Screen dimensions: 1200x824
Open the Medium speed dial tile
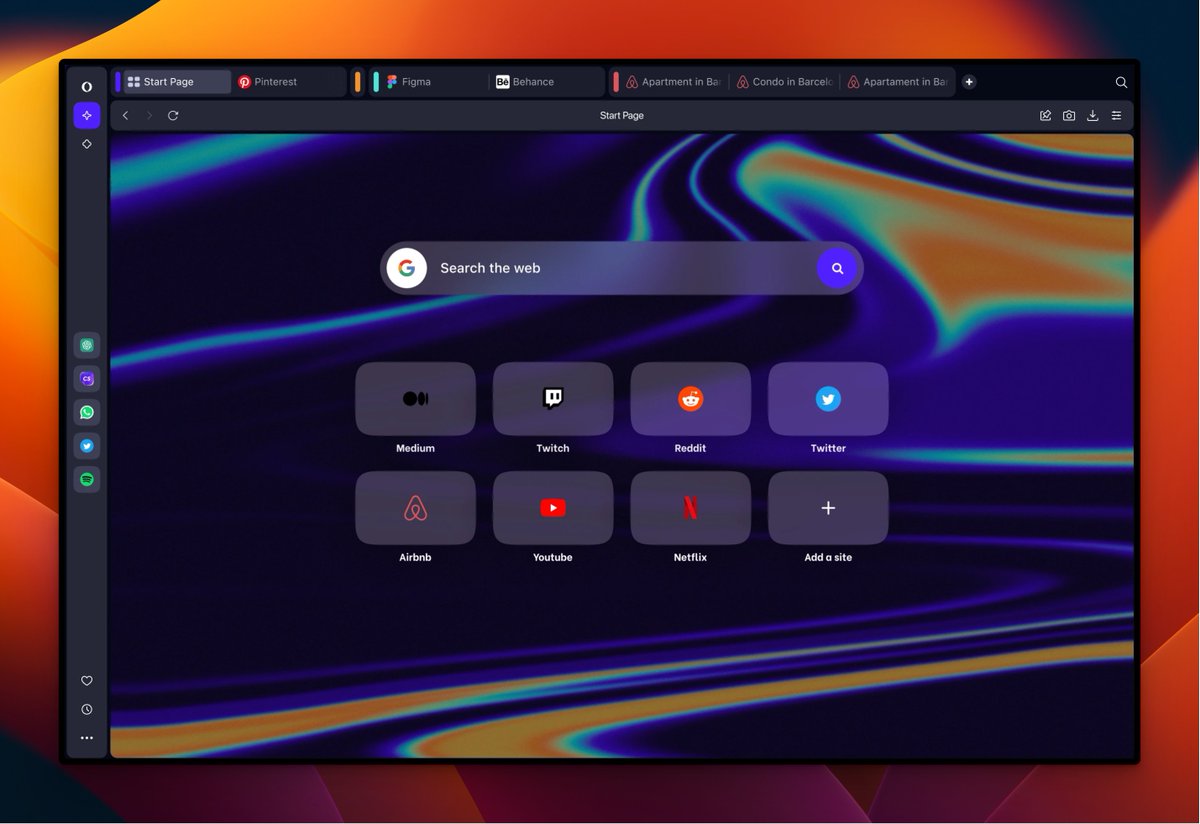pyautogui.click(x=415, y=399)
